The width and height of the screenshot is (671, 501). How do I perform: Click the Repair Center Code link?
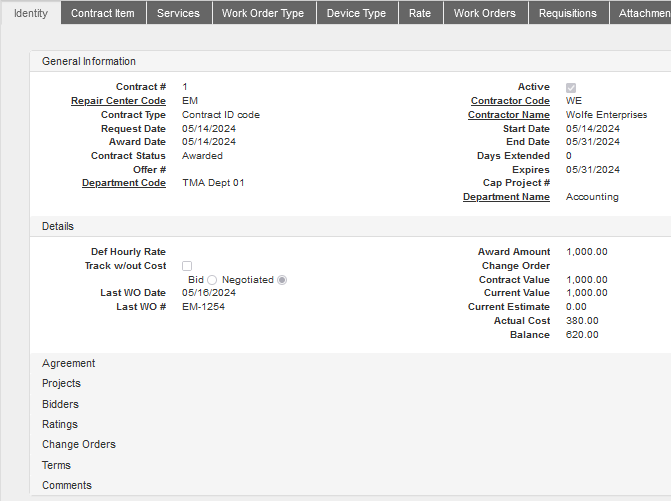118,101
